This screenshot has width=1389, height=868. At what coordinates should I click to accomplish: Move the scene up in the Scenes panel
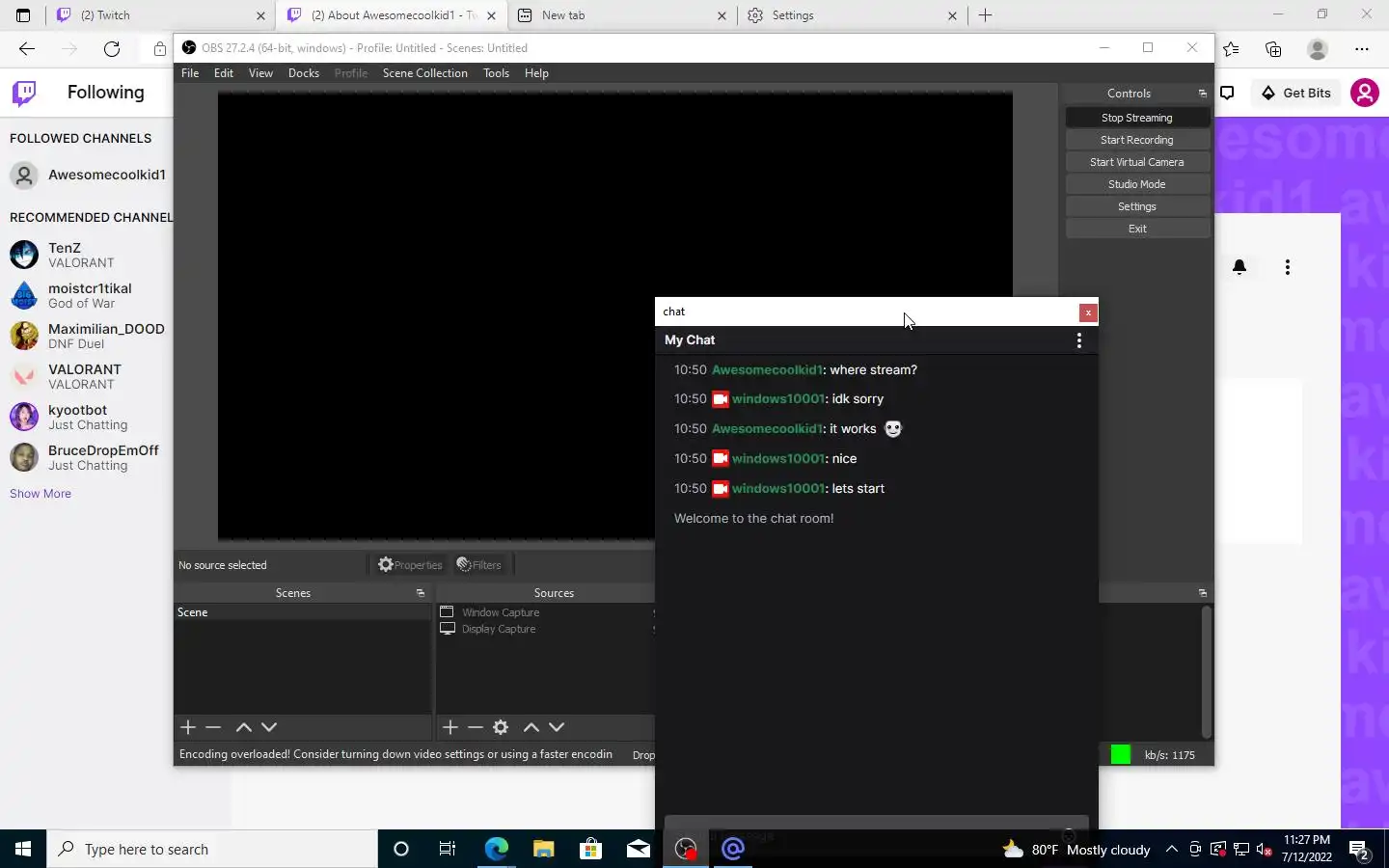point(244,727)
